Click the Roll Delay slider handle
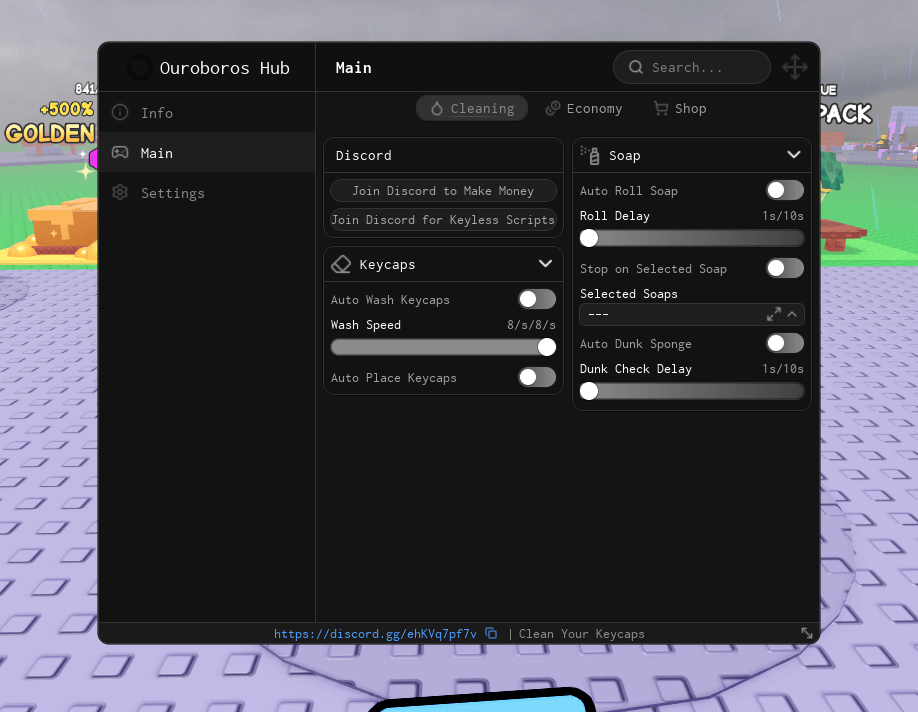The image size is (918, 712). pyautogui.click(x=589, y=238)
